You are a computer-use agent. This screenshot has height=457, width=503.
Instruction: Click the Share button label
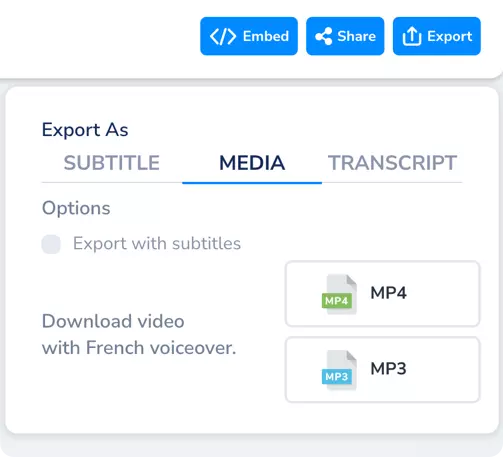(x=356, y=36)
